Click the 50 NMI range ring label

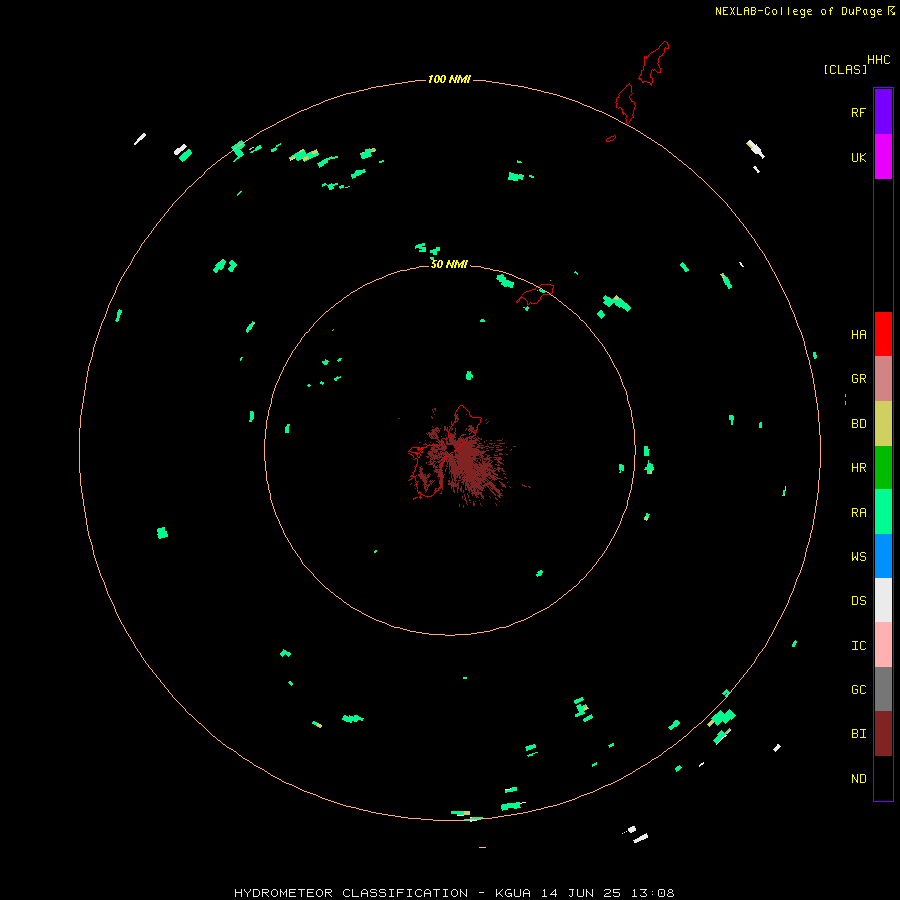(x=449, y=264)
